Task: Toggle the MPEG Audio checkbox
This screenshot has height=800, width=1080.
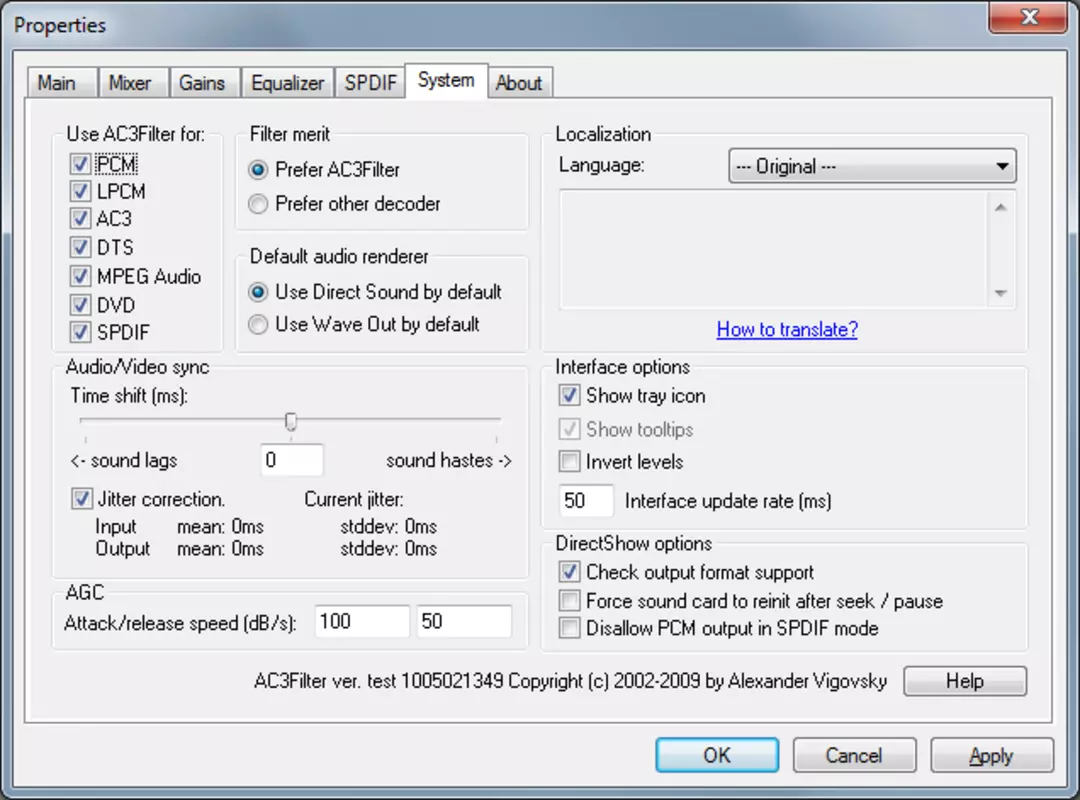Action: [x=80, y=276]
